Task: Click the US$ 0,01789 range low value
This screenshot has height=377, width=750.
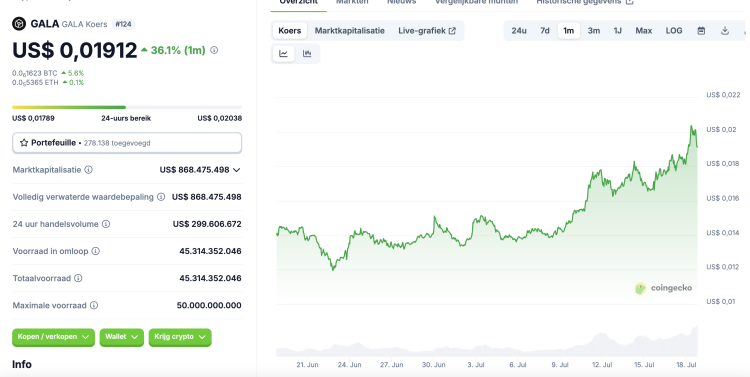Action: point(33,118)
